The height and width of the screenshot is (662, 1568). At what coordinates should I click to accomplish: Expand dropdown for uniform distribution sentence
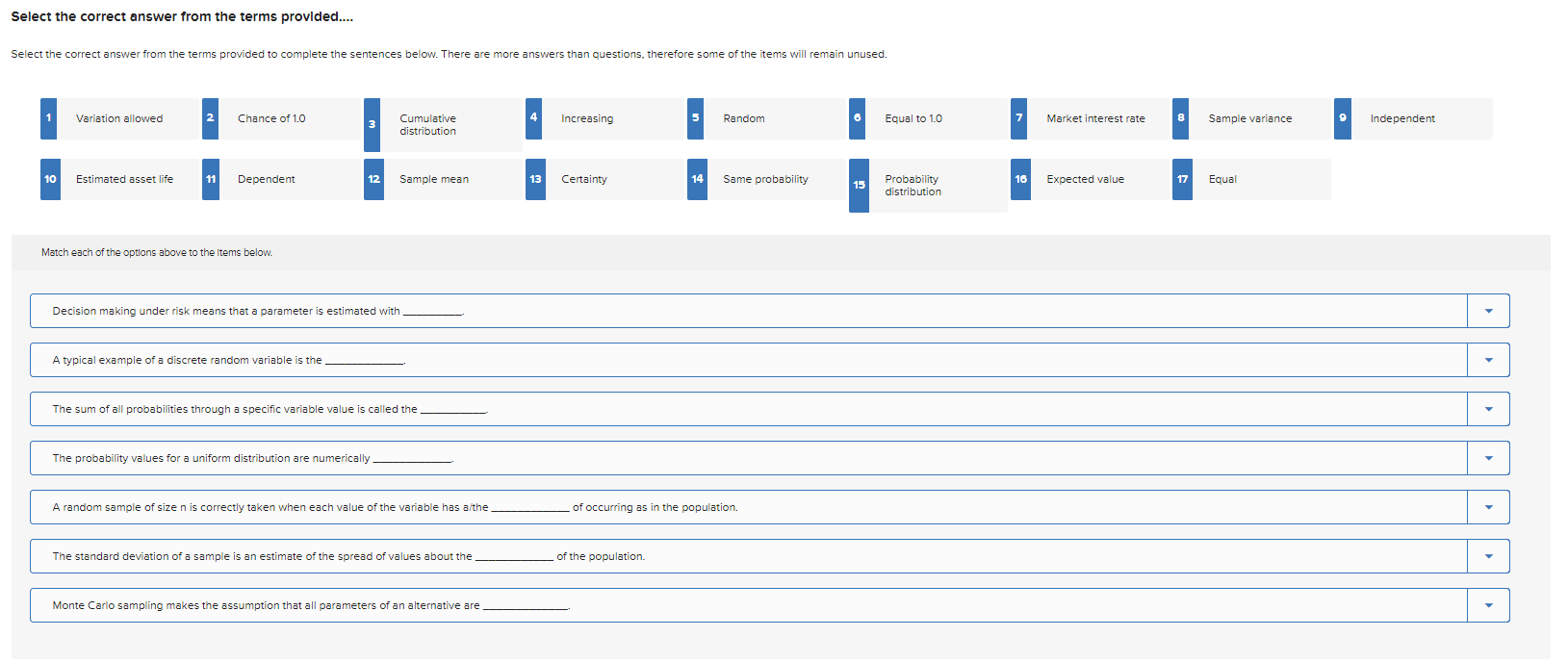1488,458
